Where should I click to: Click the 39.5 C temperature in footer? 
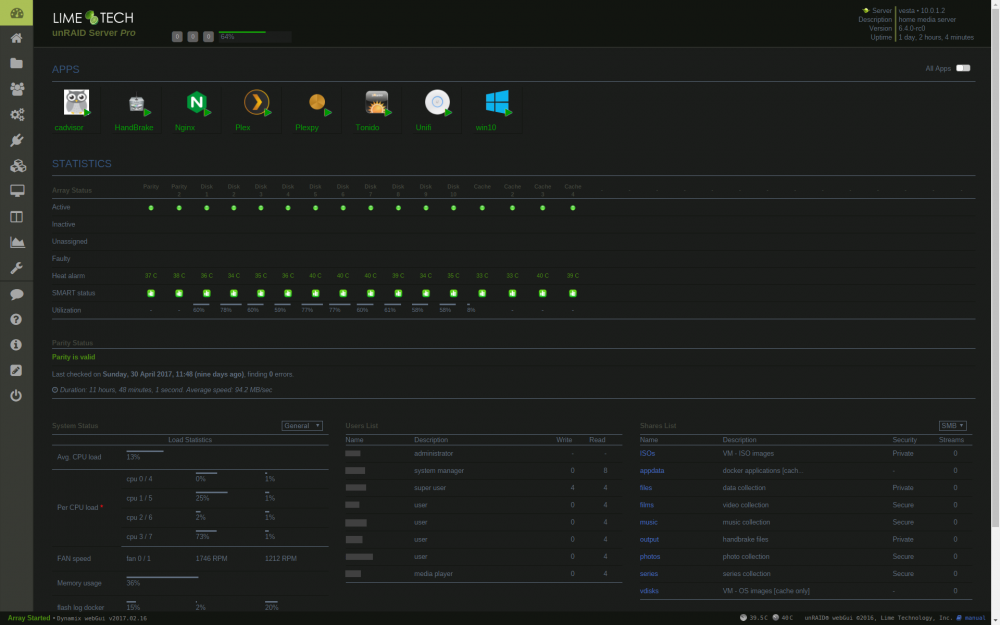pos(758,618)
